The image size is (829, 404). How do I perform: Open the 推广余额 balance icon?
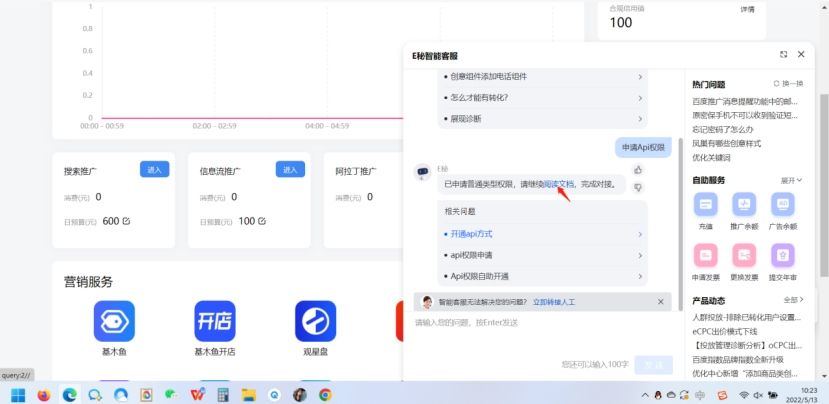(744, 205)
